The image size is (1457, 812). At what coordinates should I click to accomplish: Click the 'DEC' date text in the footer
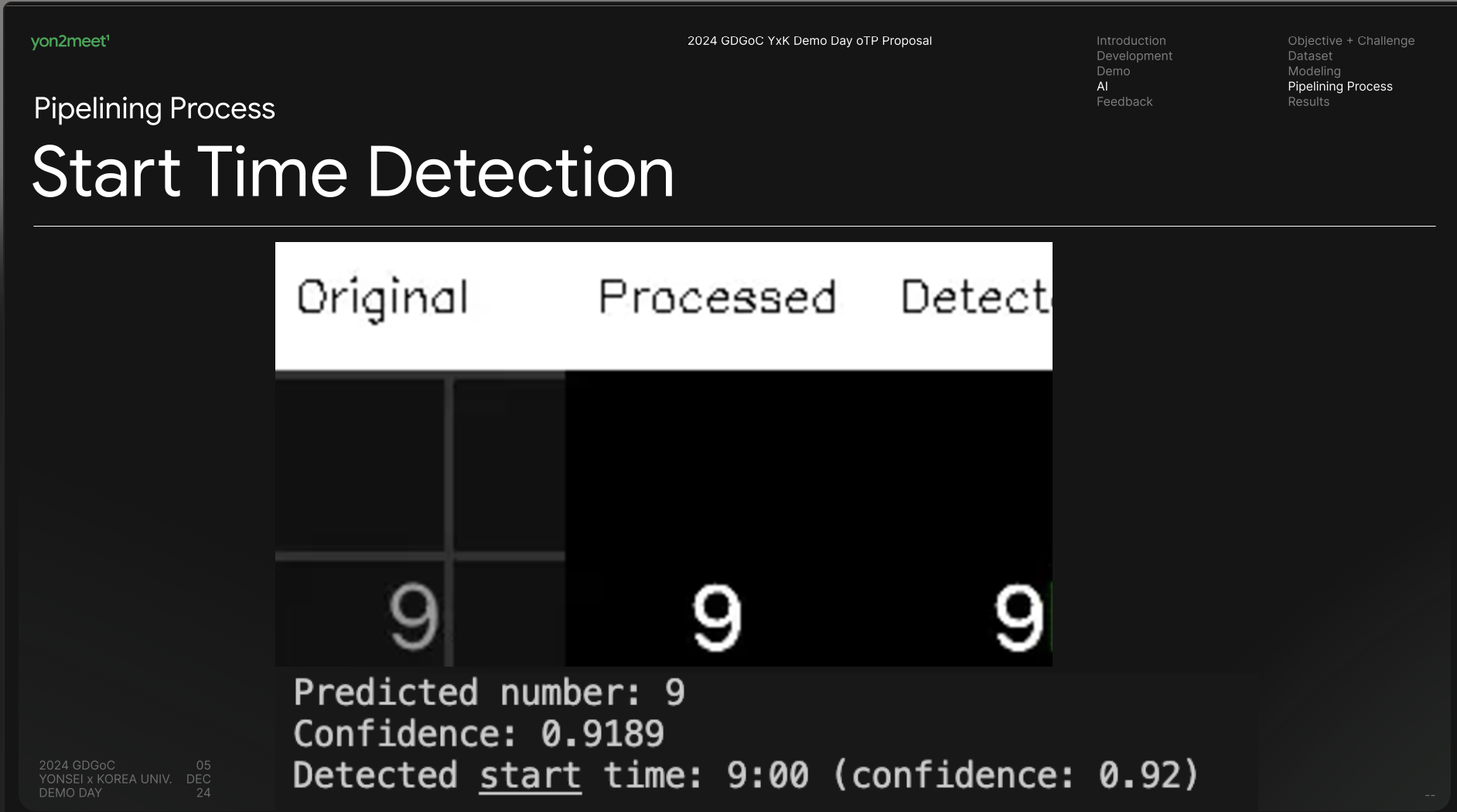tap(199, 779)
